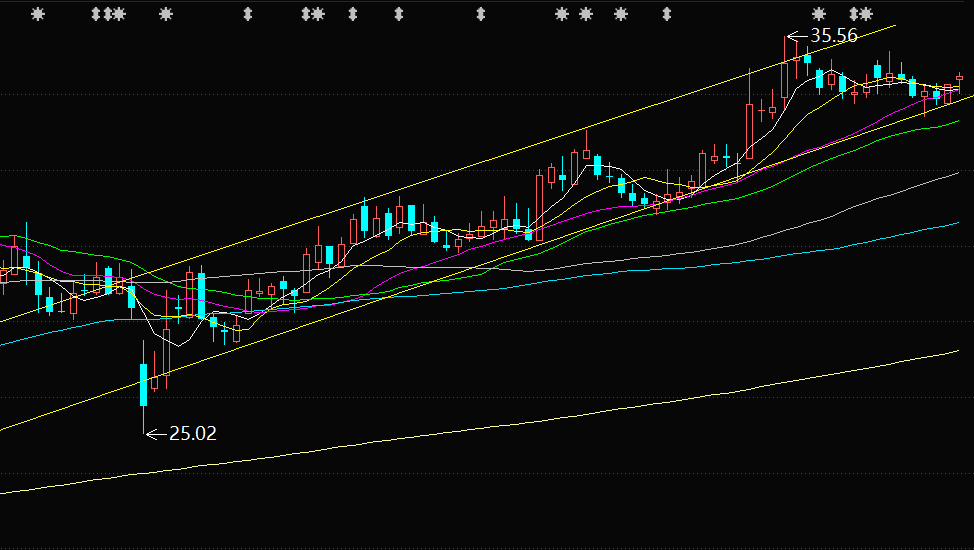The width and height of the screenshot is (974, 550).
Task: Click the red candlestick peaking at 35.56
Action: coord(785,73)
